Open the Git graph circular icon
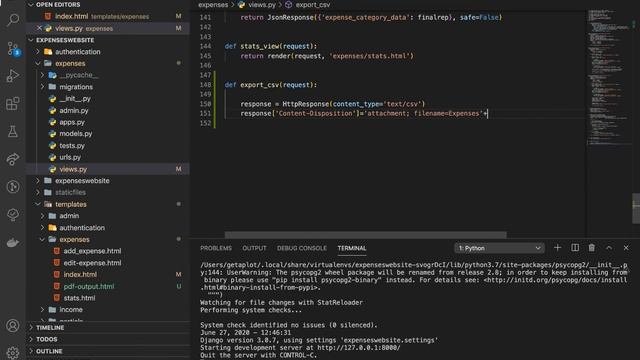The width and height of the screenshot is (640, 360). (13, 187)
